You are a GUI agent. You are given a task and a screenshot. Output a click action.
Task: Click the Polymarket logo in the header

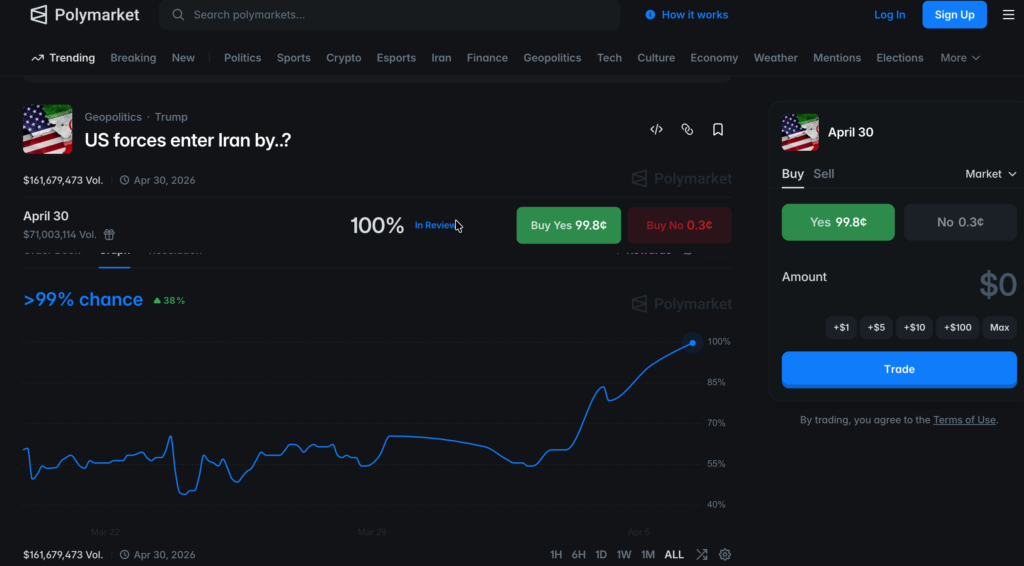coord(85,15)
